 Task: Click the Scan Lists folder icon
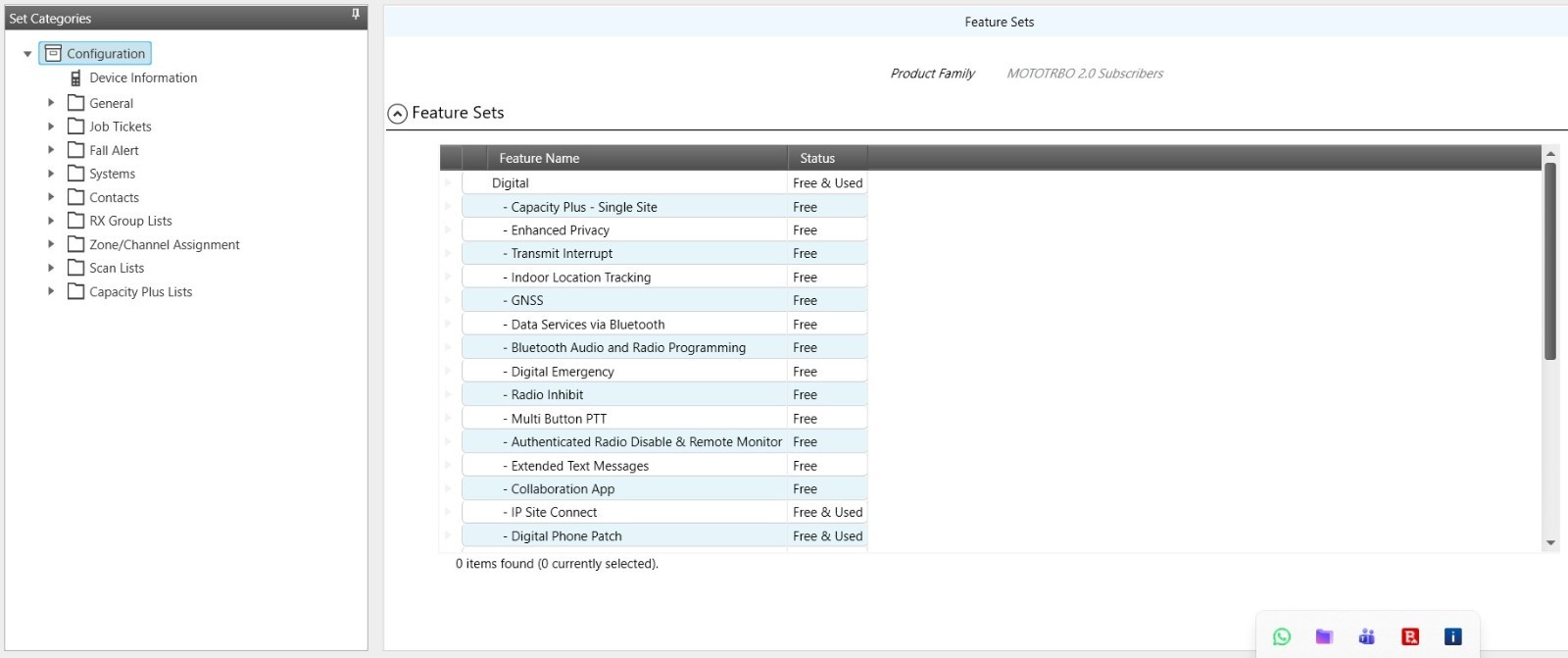coord(75,268)
